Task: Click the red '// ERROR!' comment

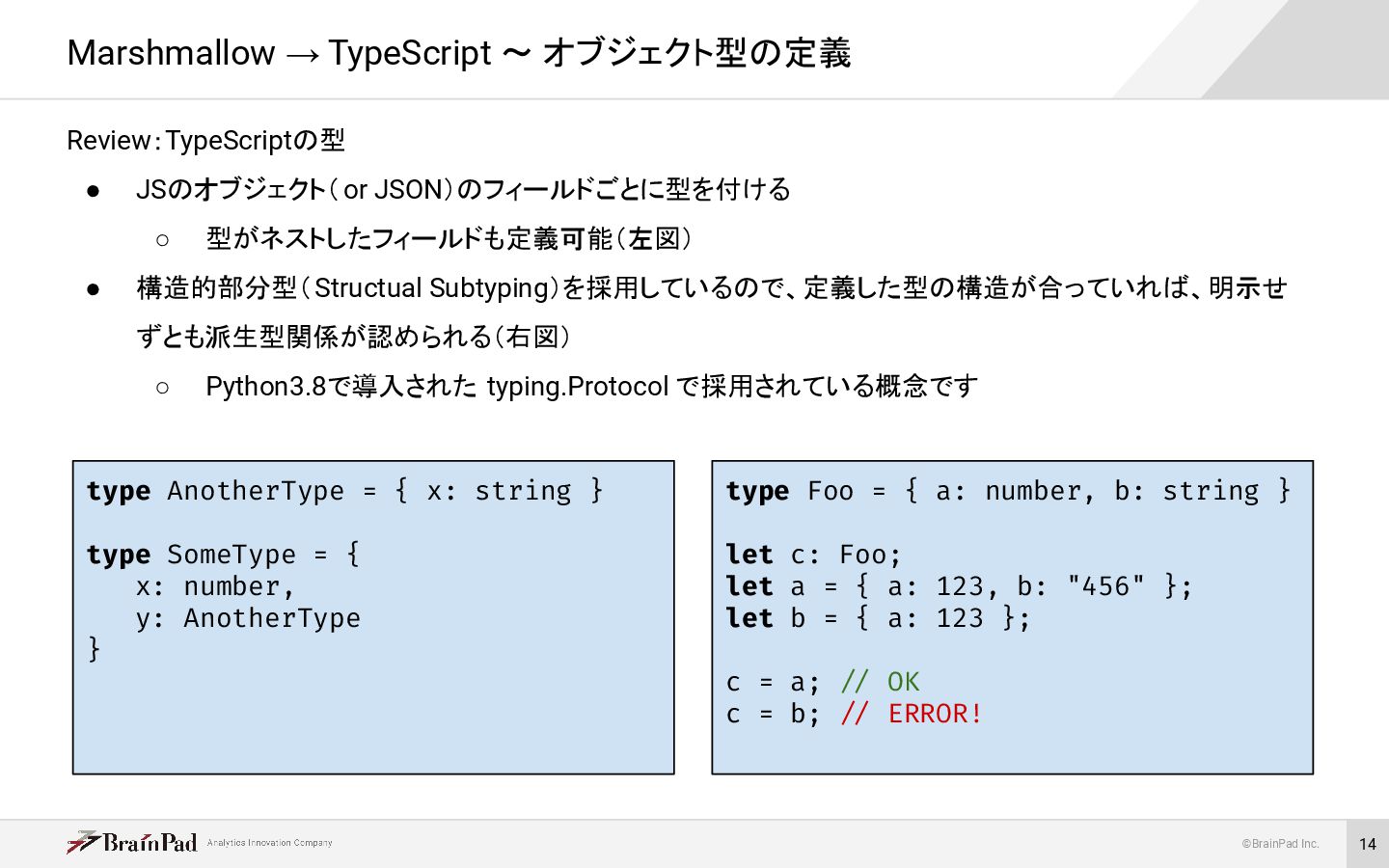Action: click(912, 714)
